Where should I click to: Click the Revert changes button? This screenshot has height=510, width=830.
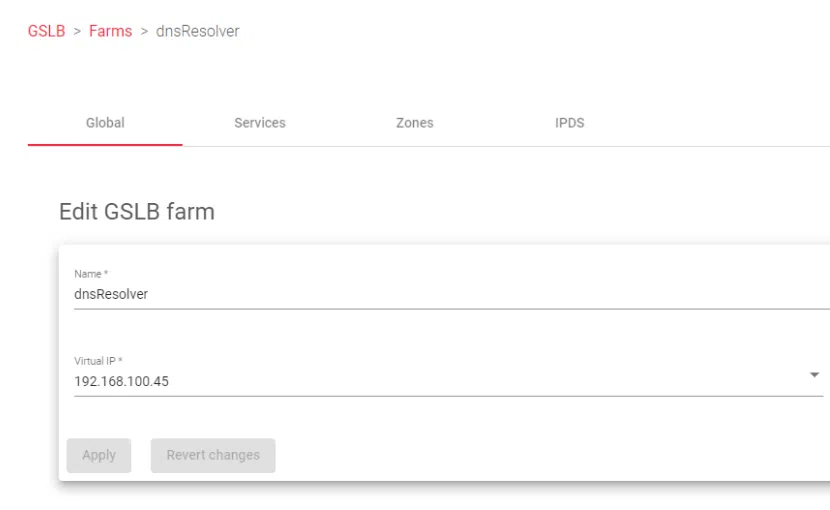tap(213, 455)
